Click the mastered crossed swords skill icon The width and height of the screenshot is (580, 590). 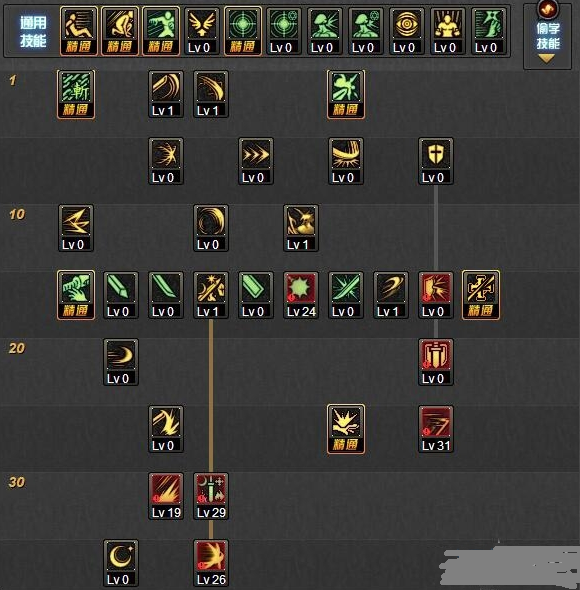tap(481, 295)
